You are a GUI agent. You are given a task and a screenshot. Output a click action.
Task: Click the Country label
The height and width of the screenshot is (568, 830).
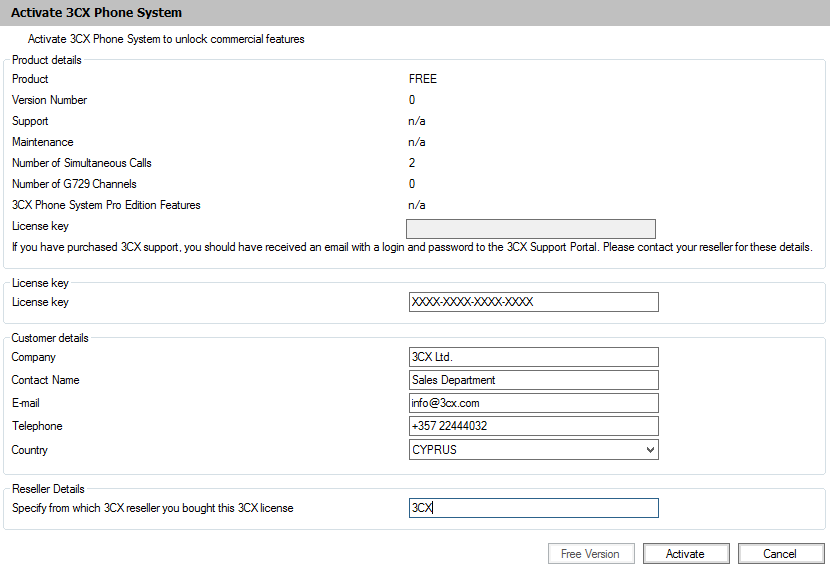(x=30, y=450)
